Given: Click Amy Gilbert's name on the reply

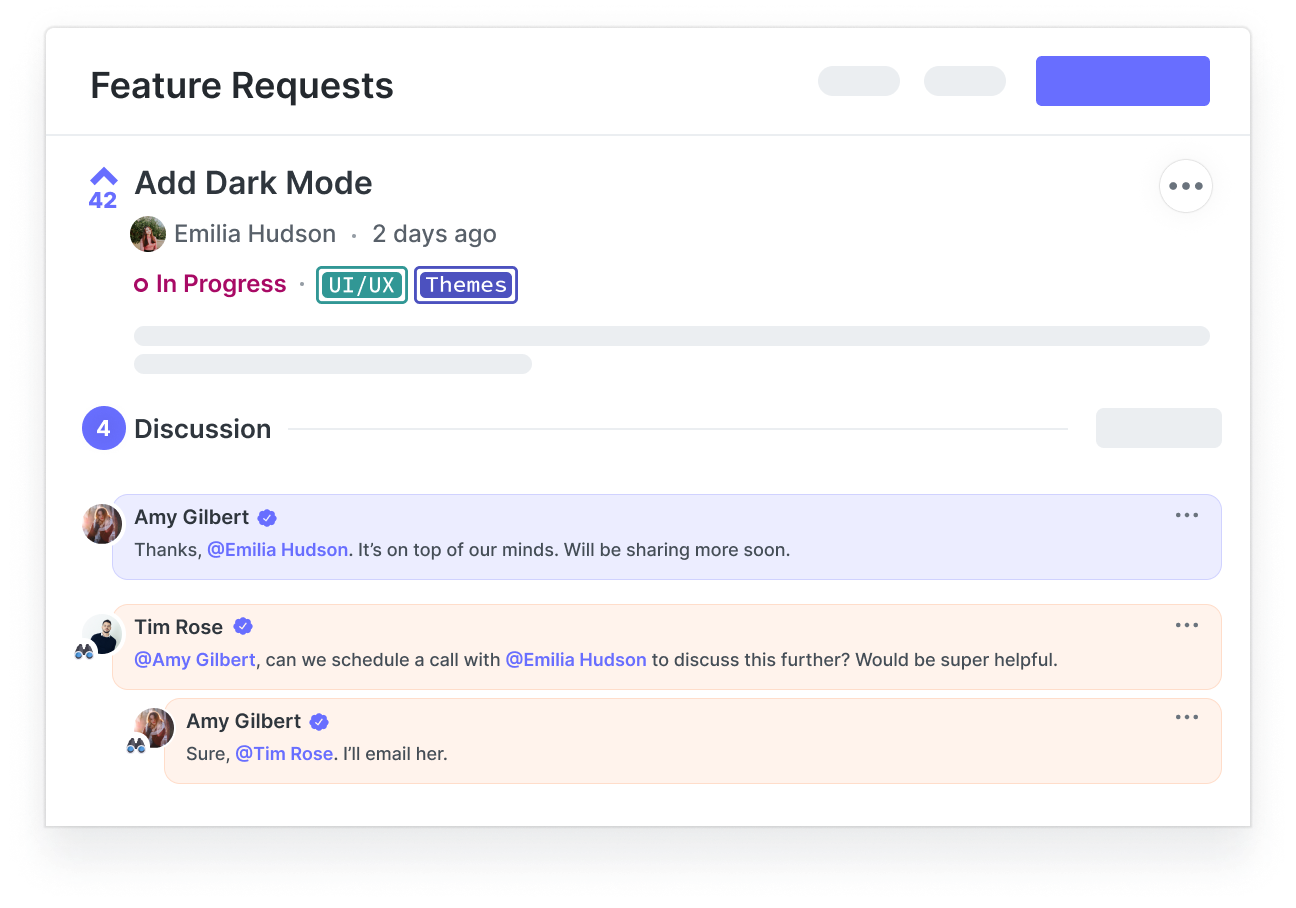Looking at the screenshot, I should (244, 721).
